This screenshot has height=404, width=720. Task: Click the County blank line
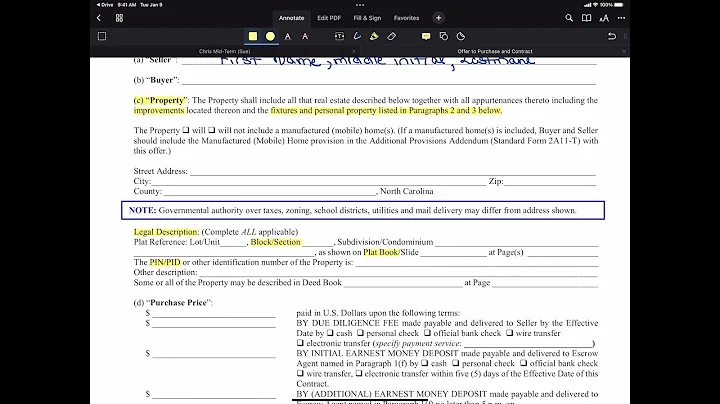point(270,192)
